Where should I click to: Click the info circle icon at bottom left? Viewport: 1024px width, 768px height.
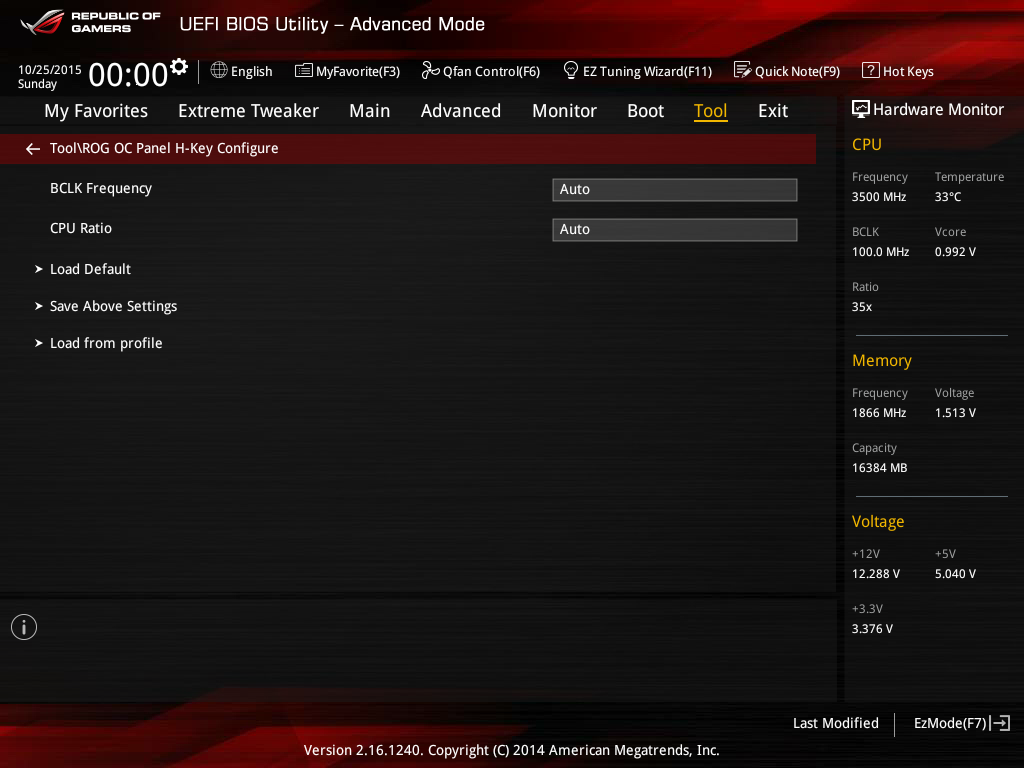tap(24, 627)
